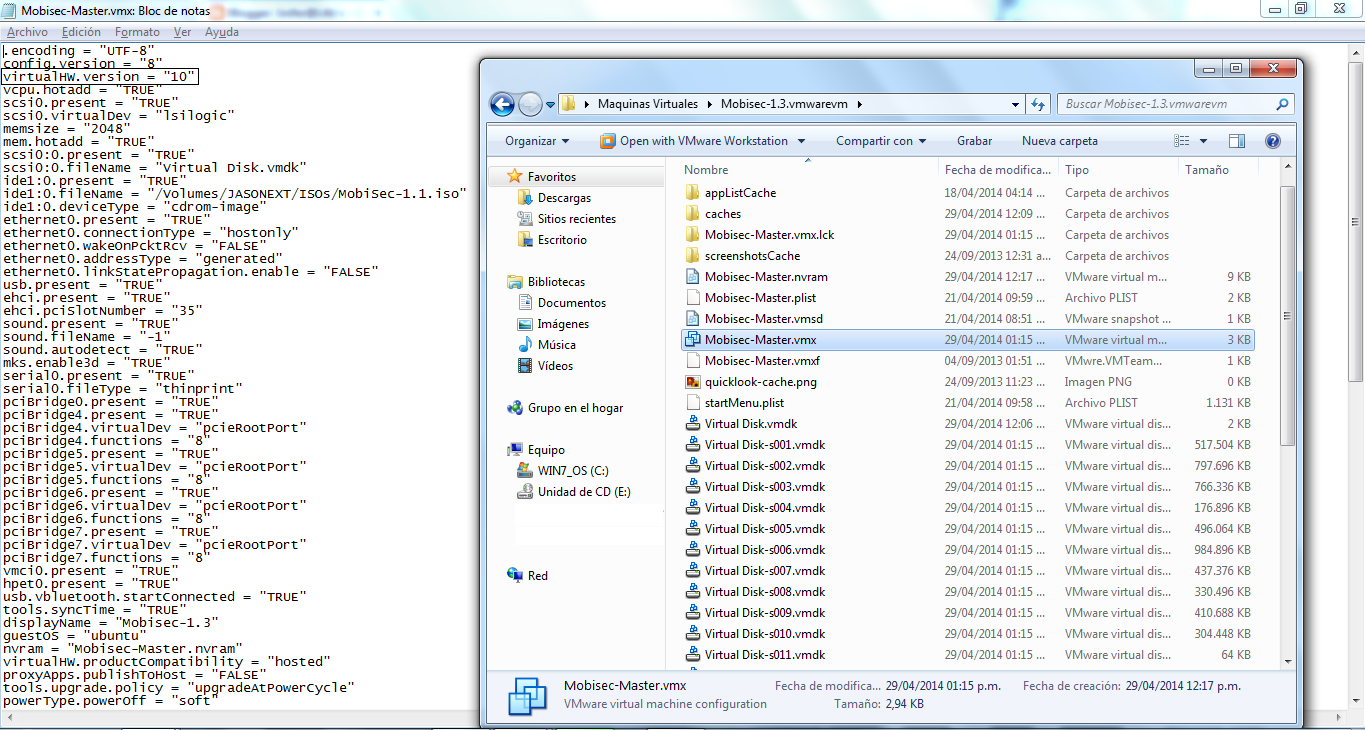Image resolution: width=1365 pixels, height=730 pixels.
Task: Click the Nueva carpeta button
Action: click(x=1060, y=141)
